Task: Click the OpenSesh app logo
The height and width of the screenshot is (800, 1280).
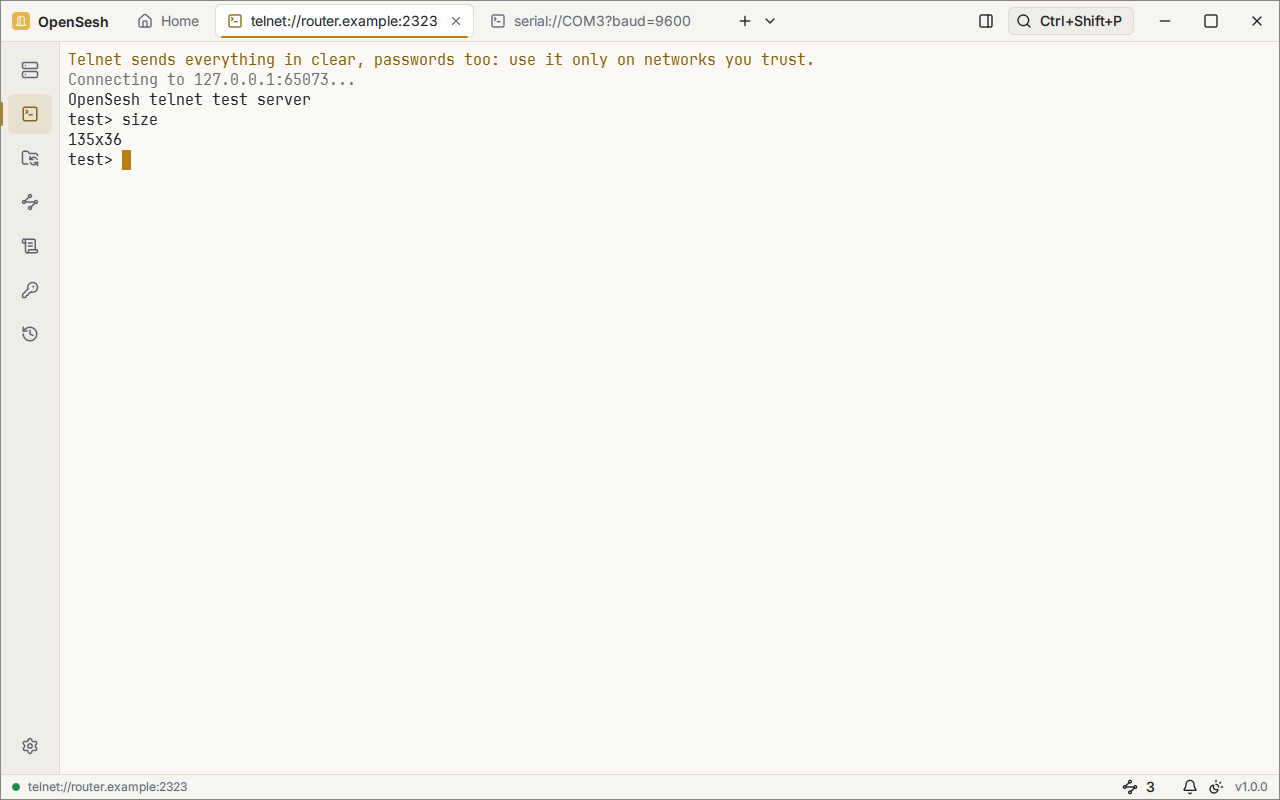Action: coord(21,21)
